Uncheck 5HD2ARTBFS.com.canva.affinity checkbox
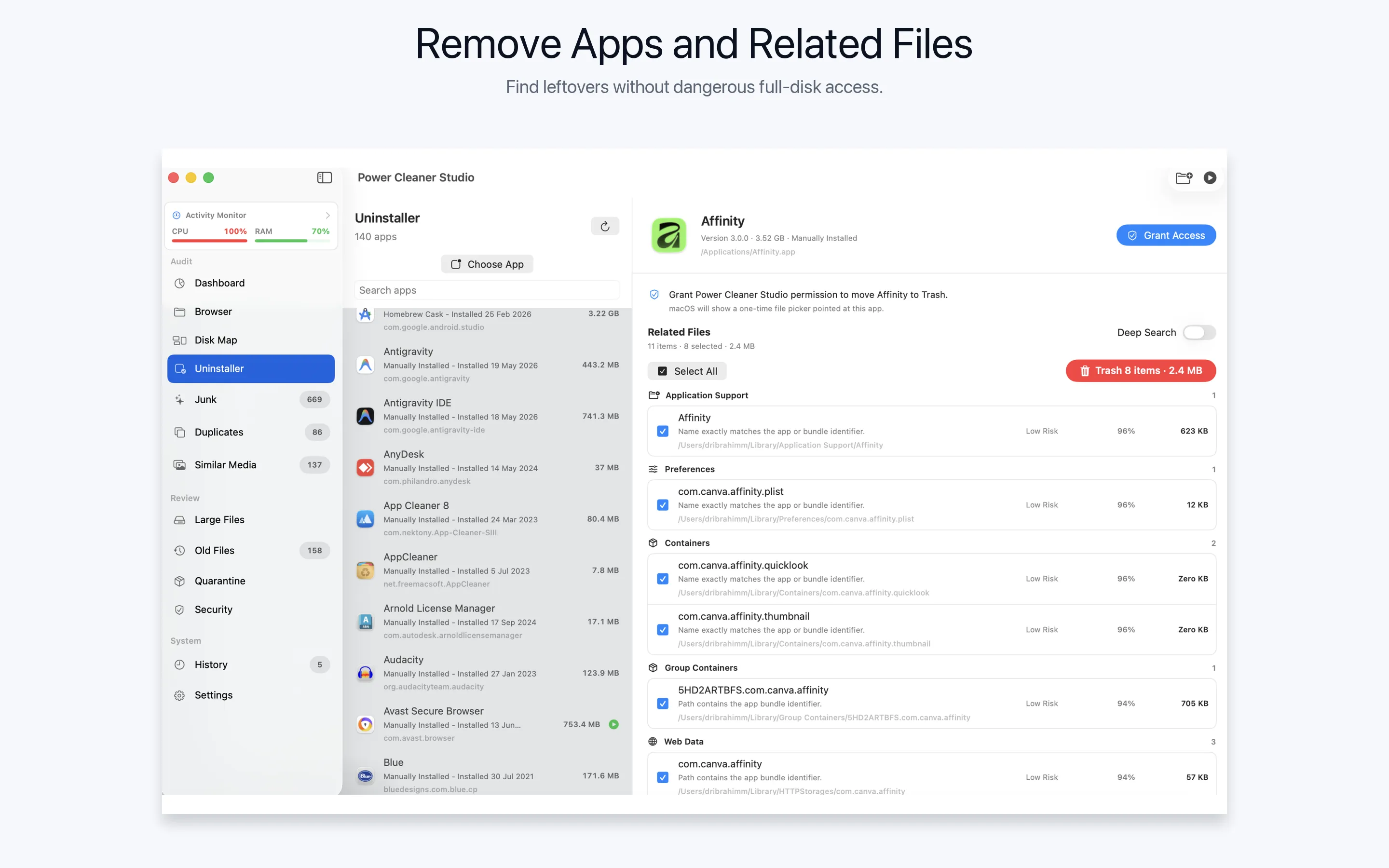This screenshot has width=1389, height=868. point(663,704)
